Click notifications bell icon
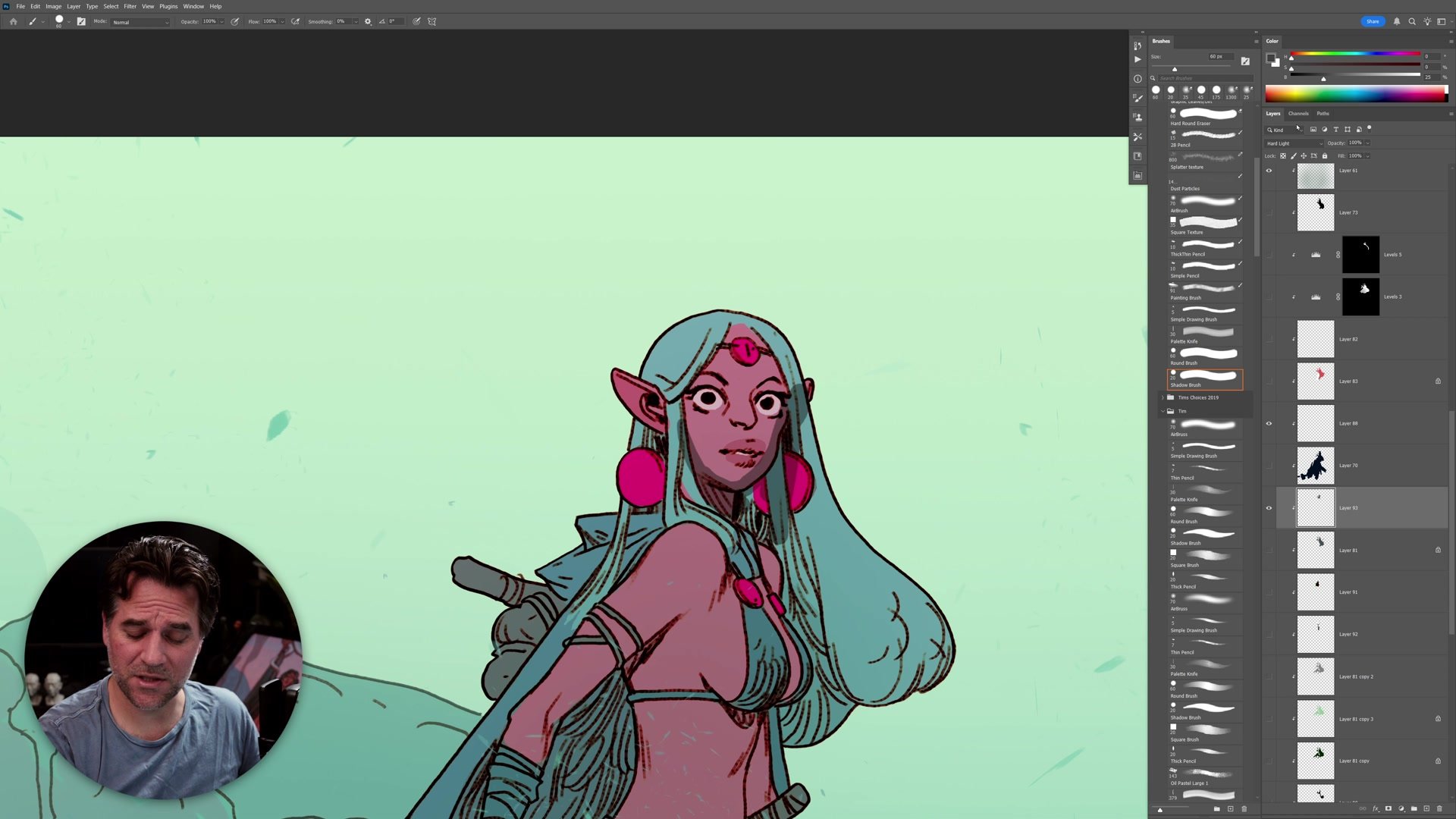The height and width of the screenshot is (819, 1456). coord(1397,22)
